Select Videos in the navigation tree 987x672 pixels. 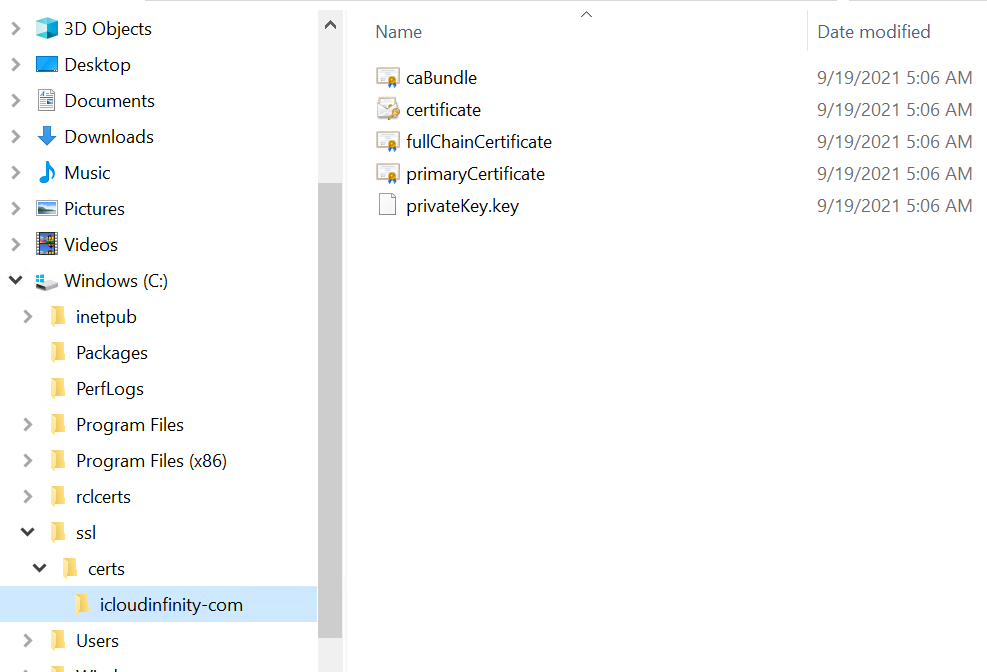pyautogui.click(x=91, y=244)
